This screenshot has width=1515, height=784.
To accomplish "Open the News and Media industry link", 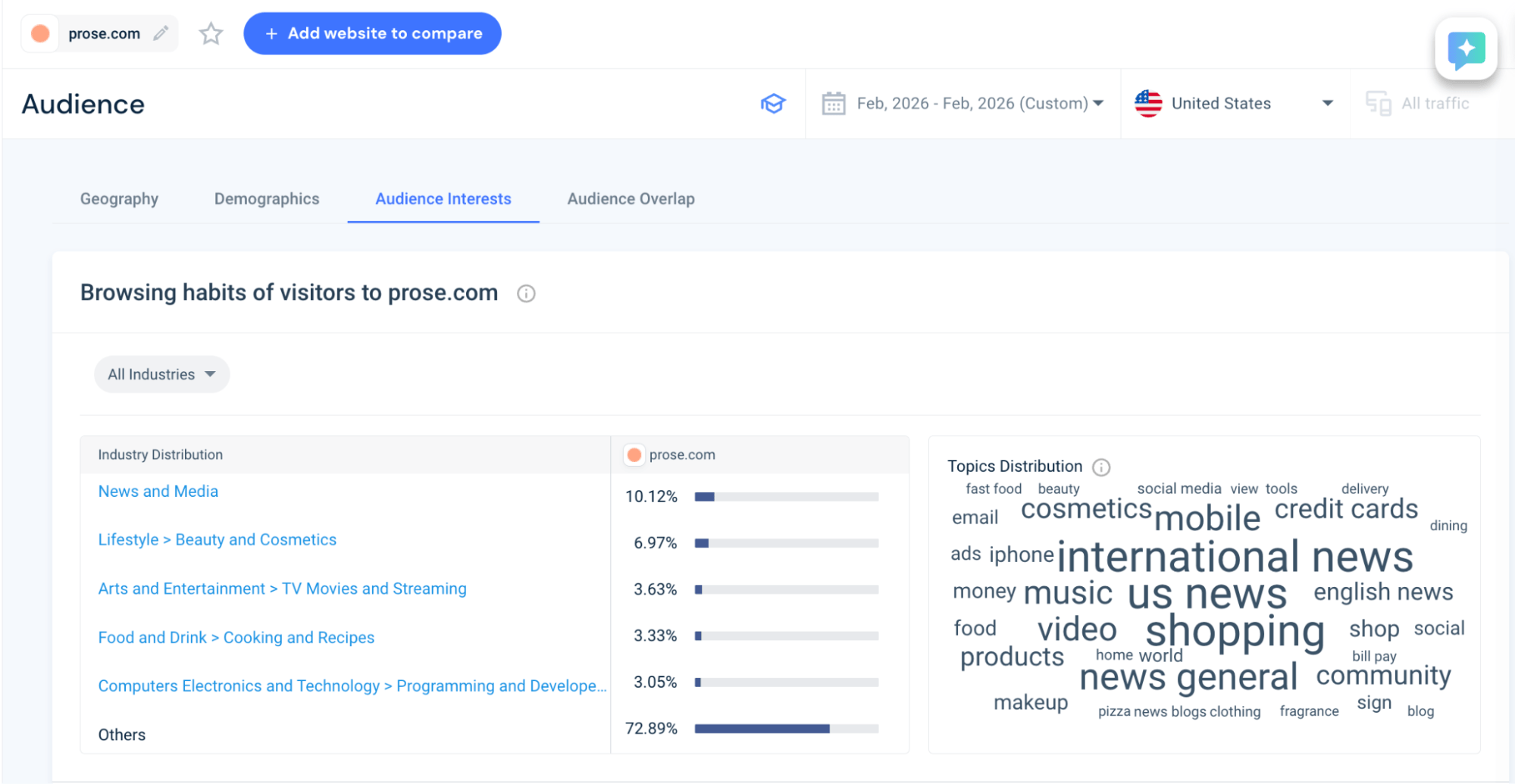I will point(158,491).
